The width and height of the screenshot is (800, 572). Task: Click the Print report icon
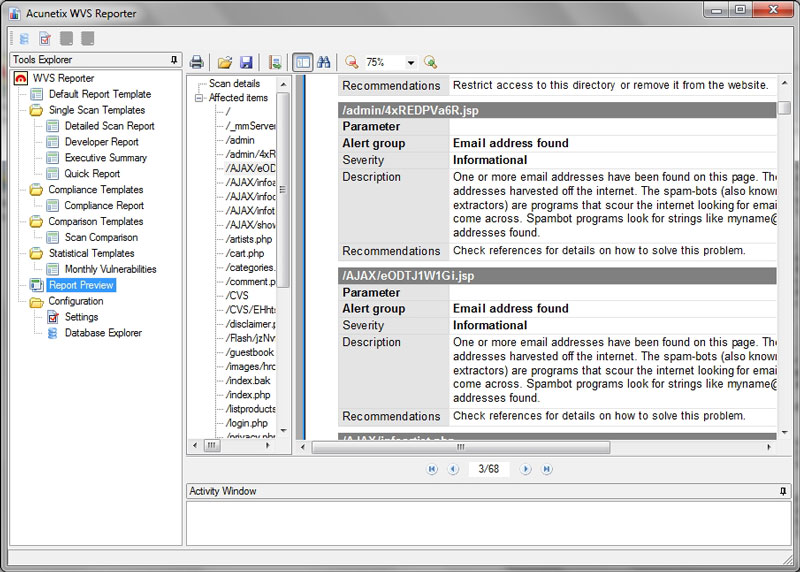(x=197, y=62)
